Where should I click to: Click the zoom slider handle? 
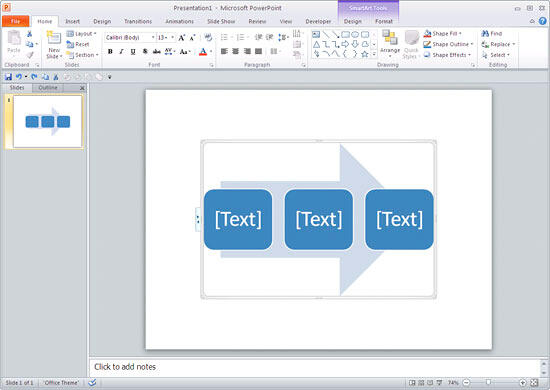click(488, 382)
